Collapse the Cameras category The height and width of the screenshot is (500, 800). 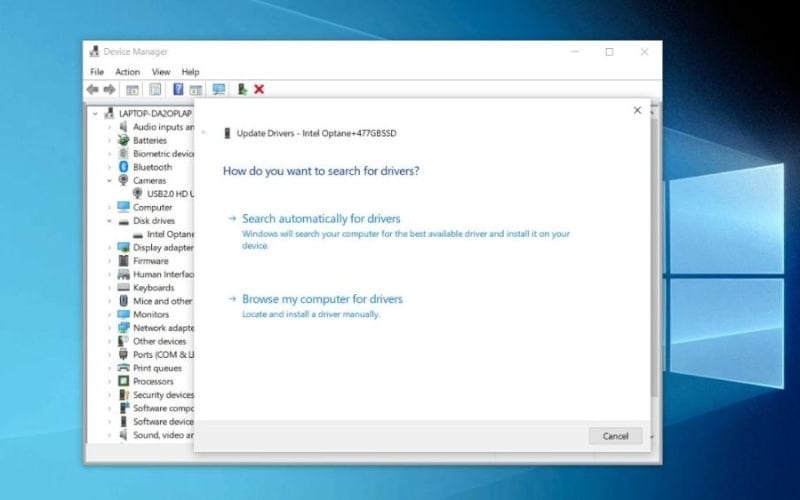click(x=109, y=181)
